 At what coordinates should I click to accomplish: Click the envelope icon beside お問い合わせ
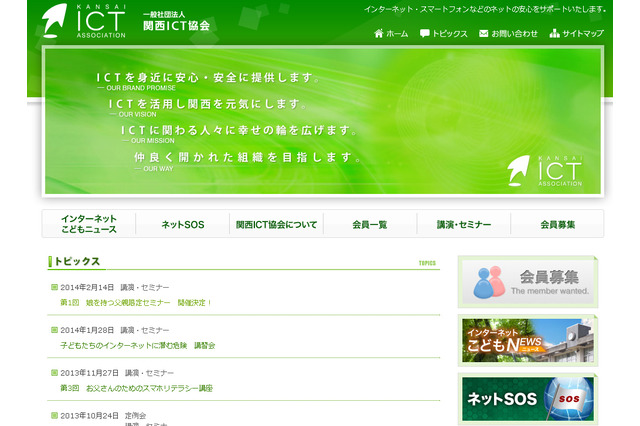[484, 33]
